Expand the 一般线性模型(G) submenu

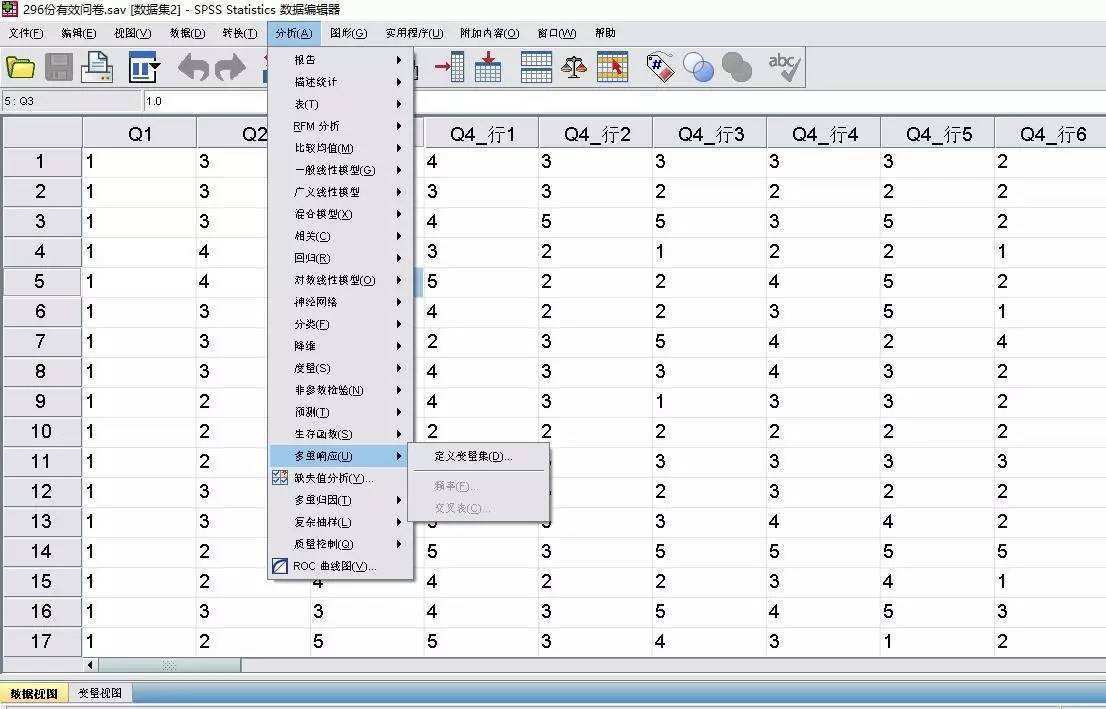[x=340, y=170]
